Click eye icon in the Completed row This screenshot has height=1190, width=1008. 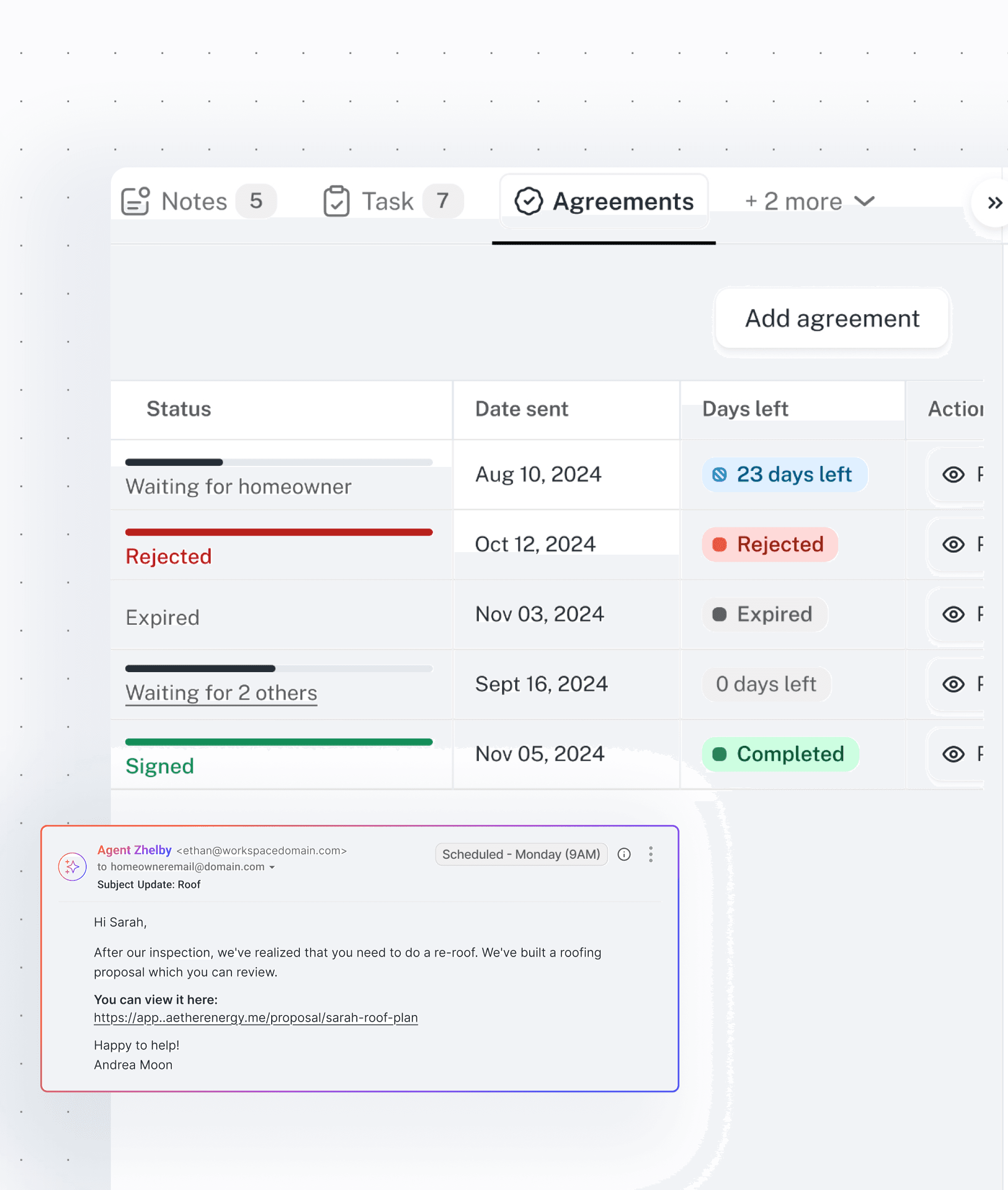tap(953, 754)
